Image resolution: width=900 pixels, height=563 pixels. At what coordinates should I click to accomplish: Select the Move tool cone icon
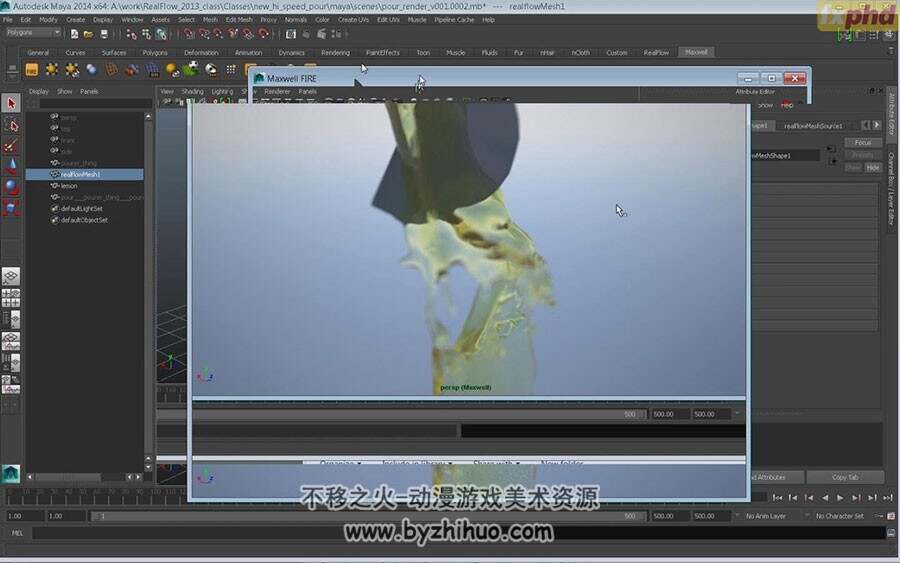coord(11,166)
